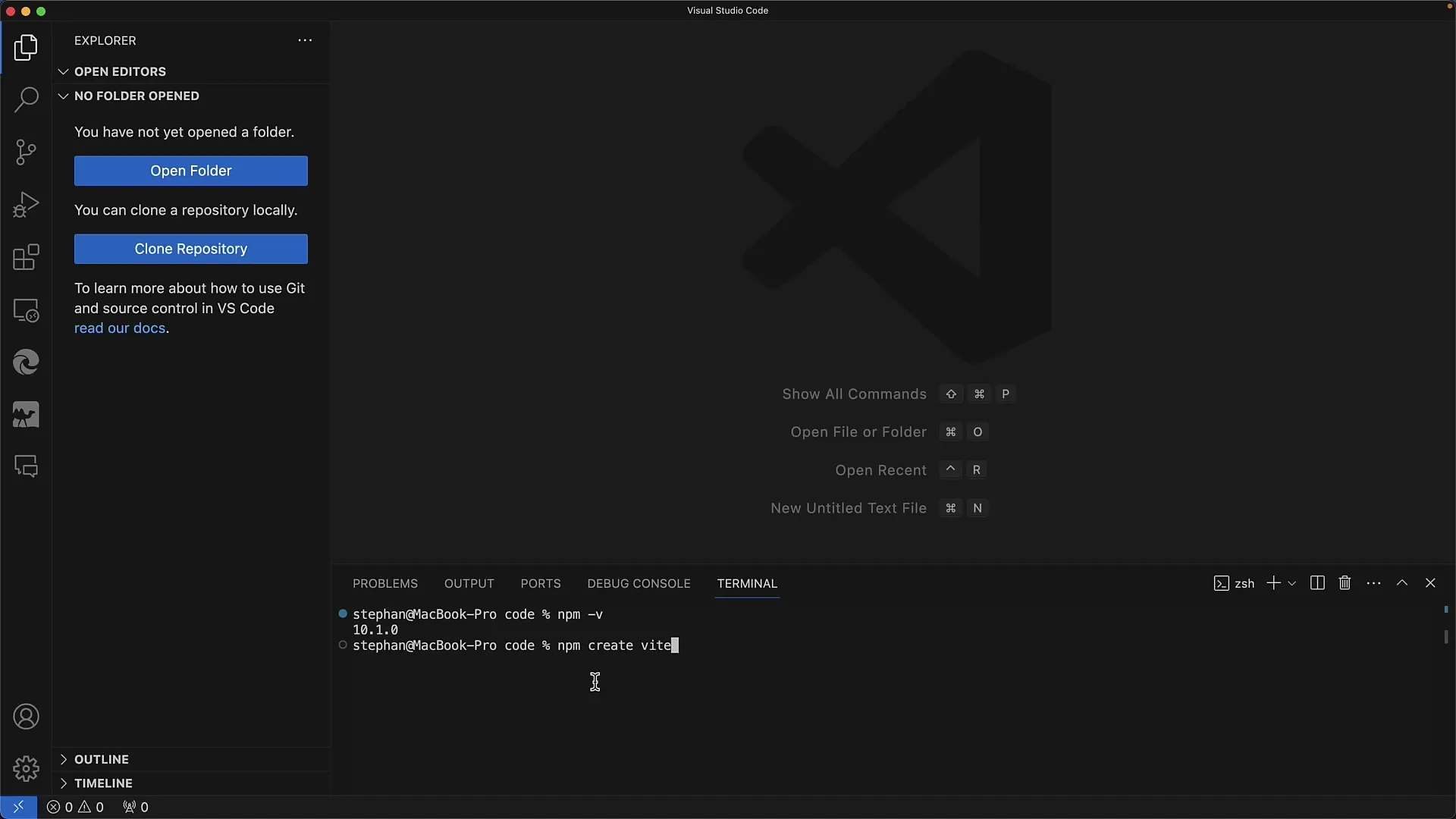
Task: Open the Explorer view in activity bar
Action: (x=26, y=48)
